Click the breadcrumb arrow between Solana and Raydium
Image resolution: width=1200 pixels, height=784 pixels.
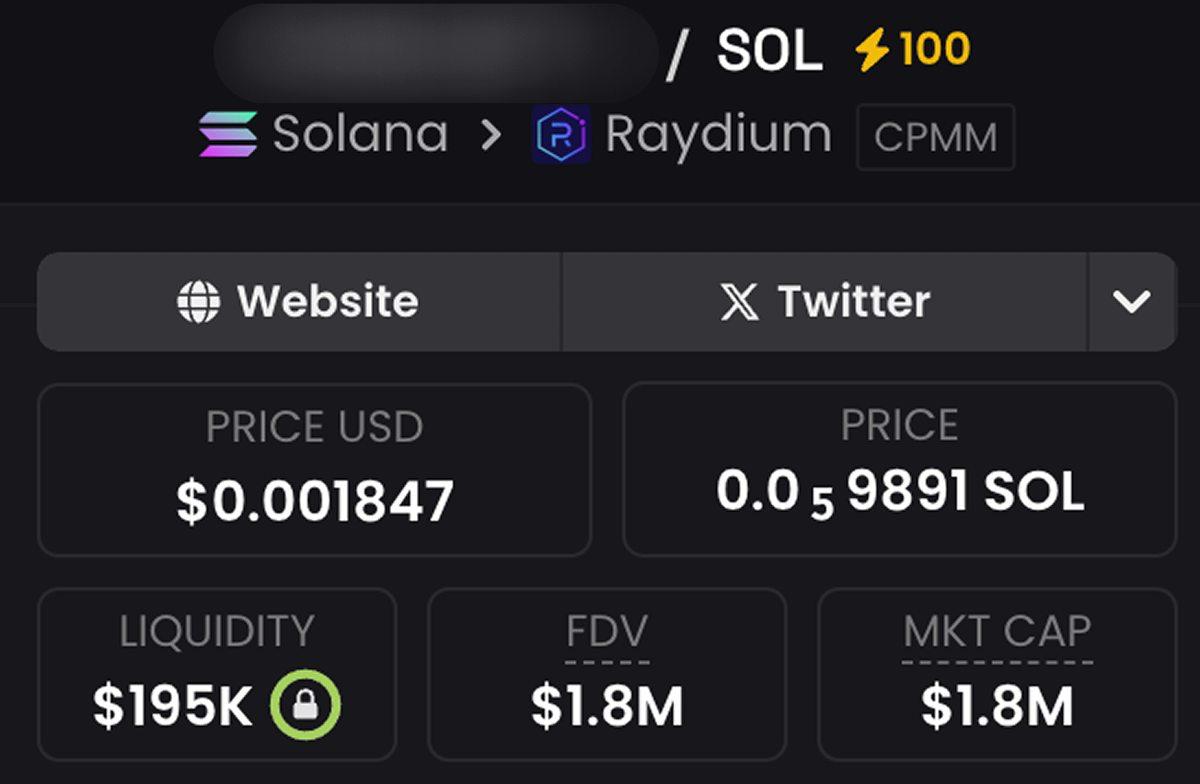coord(490,135)
